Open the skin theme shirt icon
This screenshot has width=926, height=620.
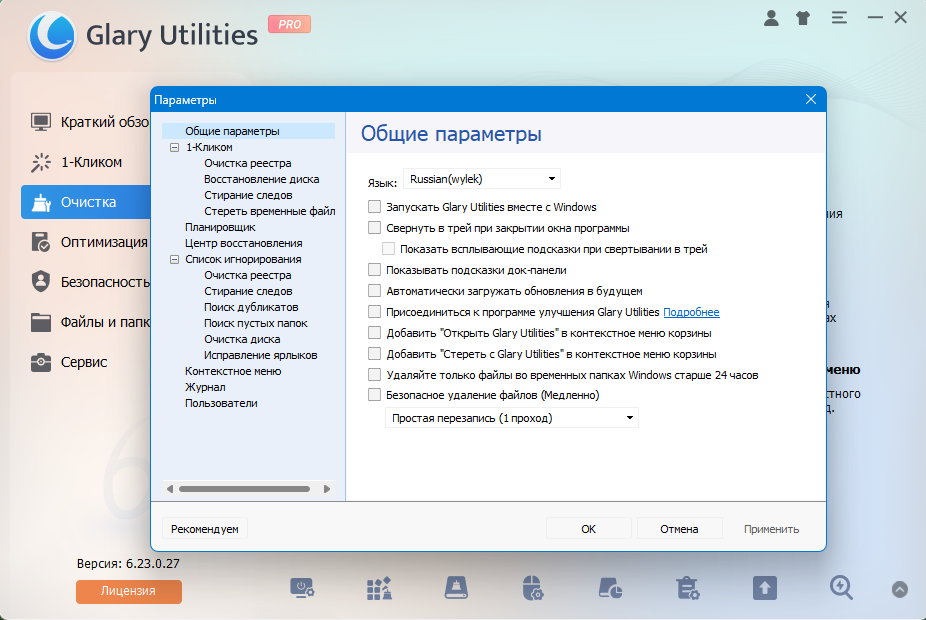click(x=803, y=18)
